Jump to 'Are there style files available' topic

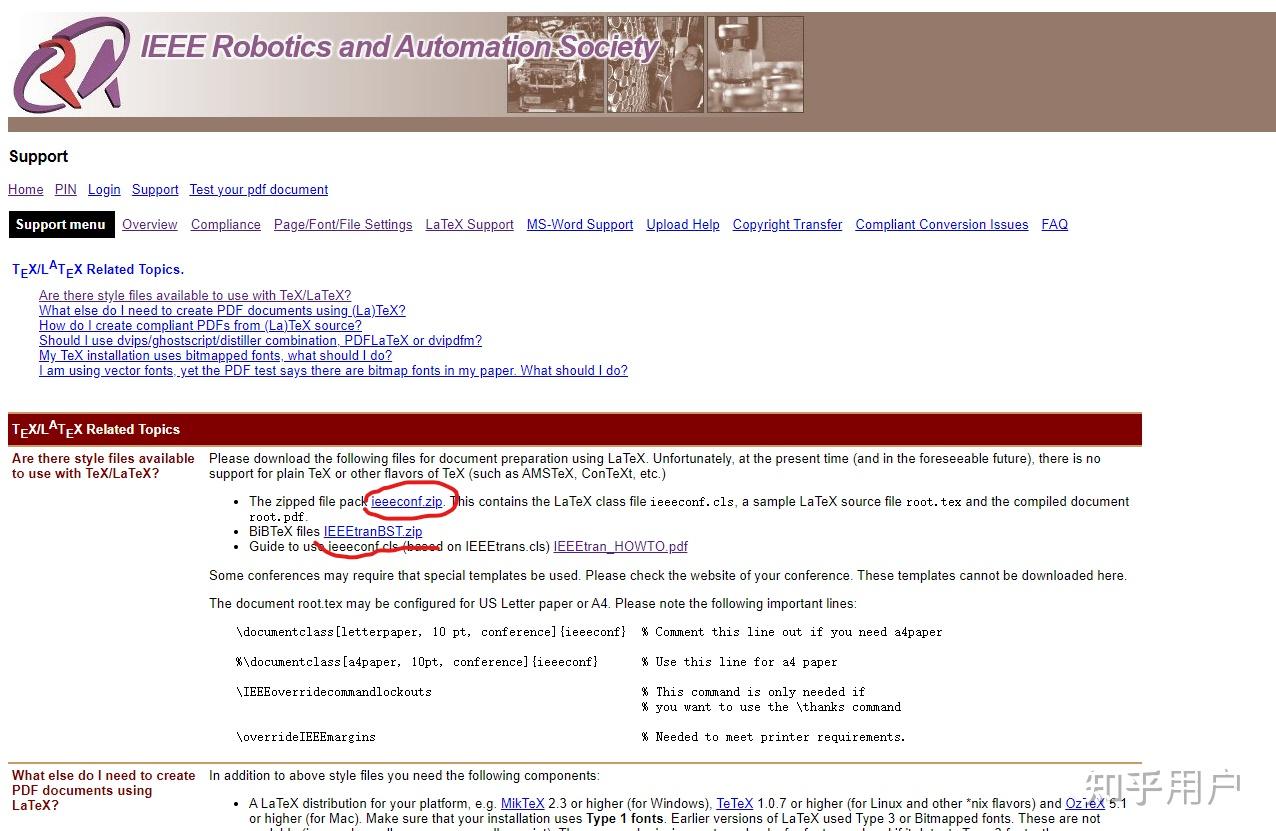tap(195, 296)
